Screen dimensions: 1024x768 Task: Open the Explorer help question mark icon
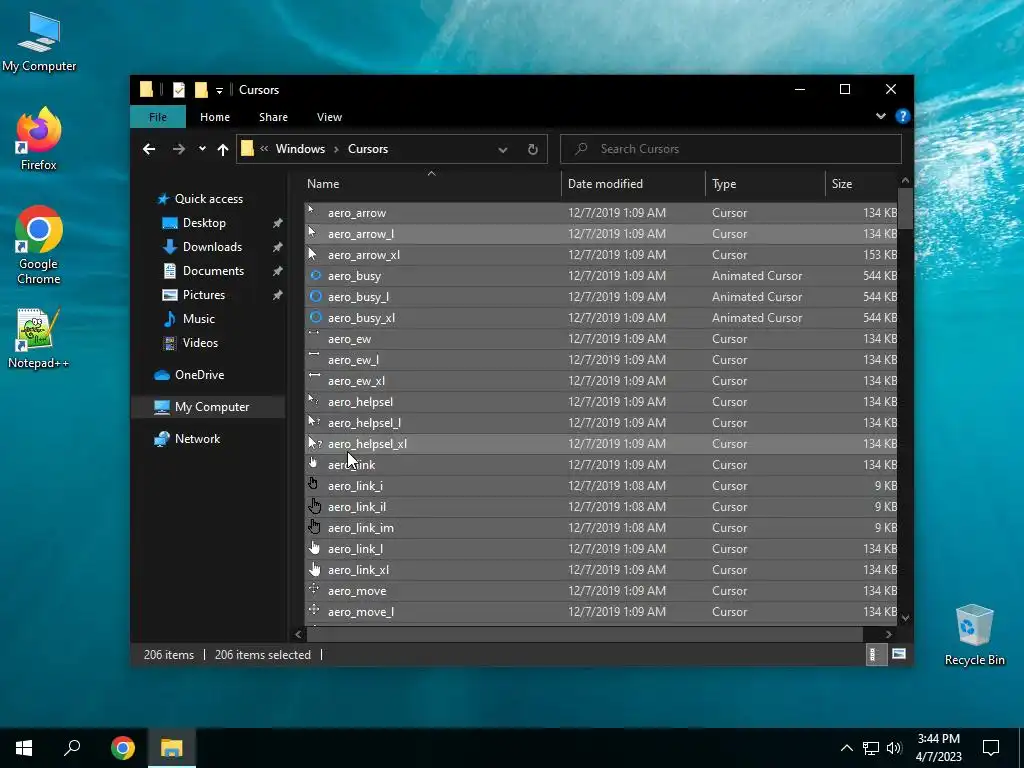(903, 116)
